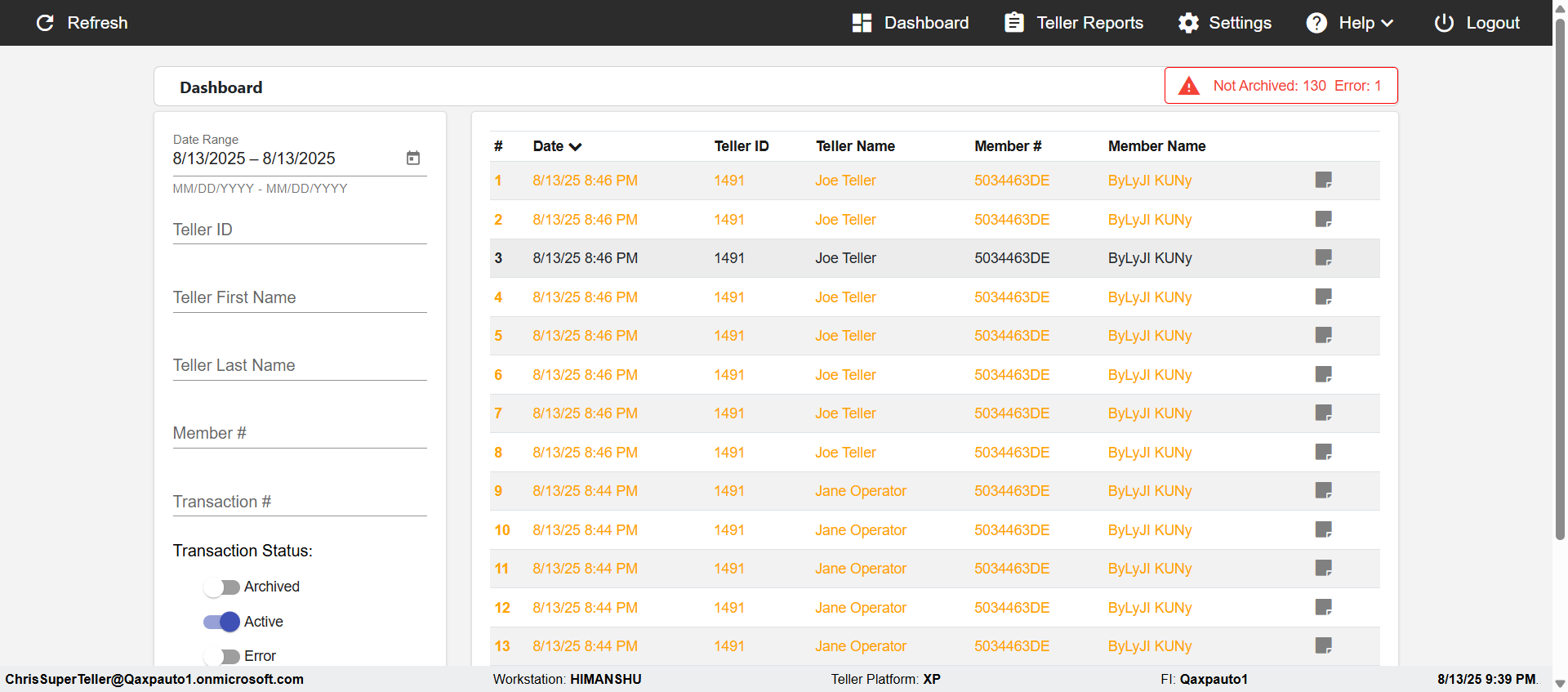Image resolution: width=1568 pixels, height=692 pixels.
Task: Click the page vertical scrollbar thumb
Action: (1560, 278)
